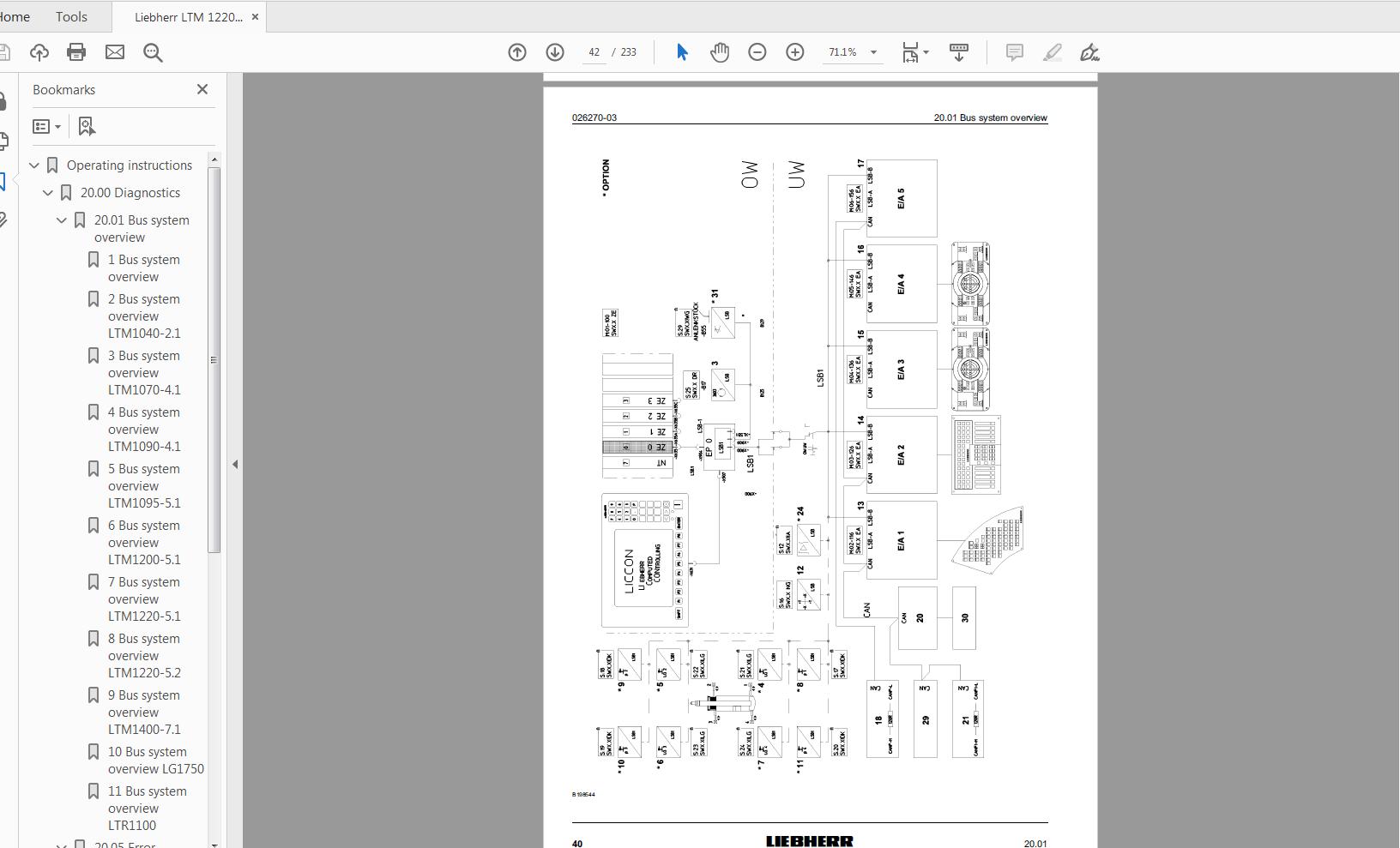This screenshot has width=1400, height=848.
Task: Activate the hand pan tool
Action: [720, 52]
